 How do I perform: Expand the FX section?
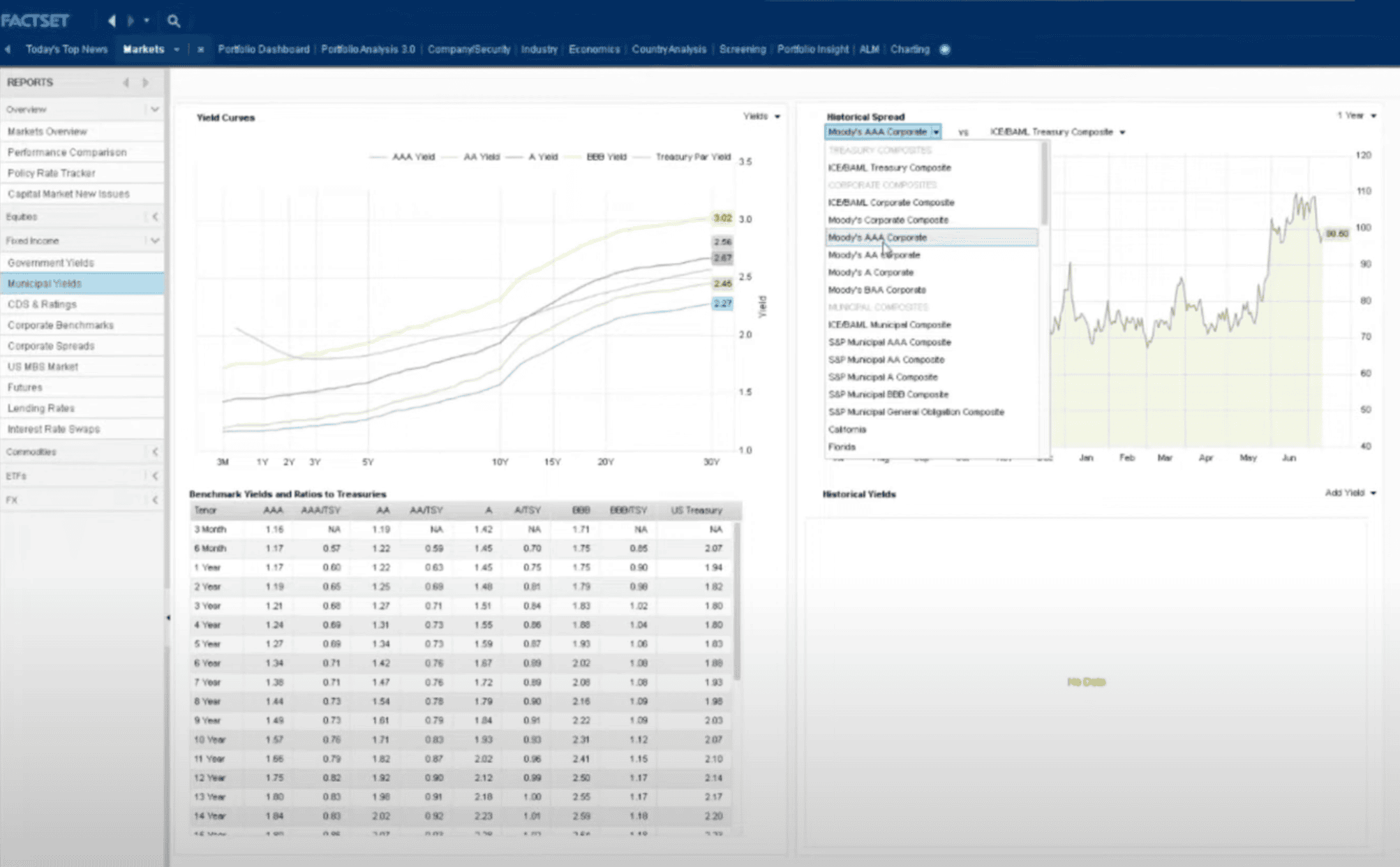coord(155,500)
